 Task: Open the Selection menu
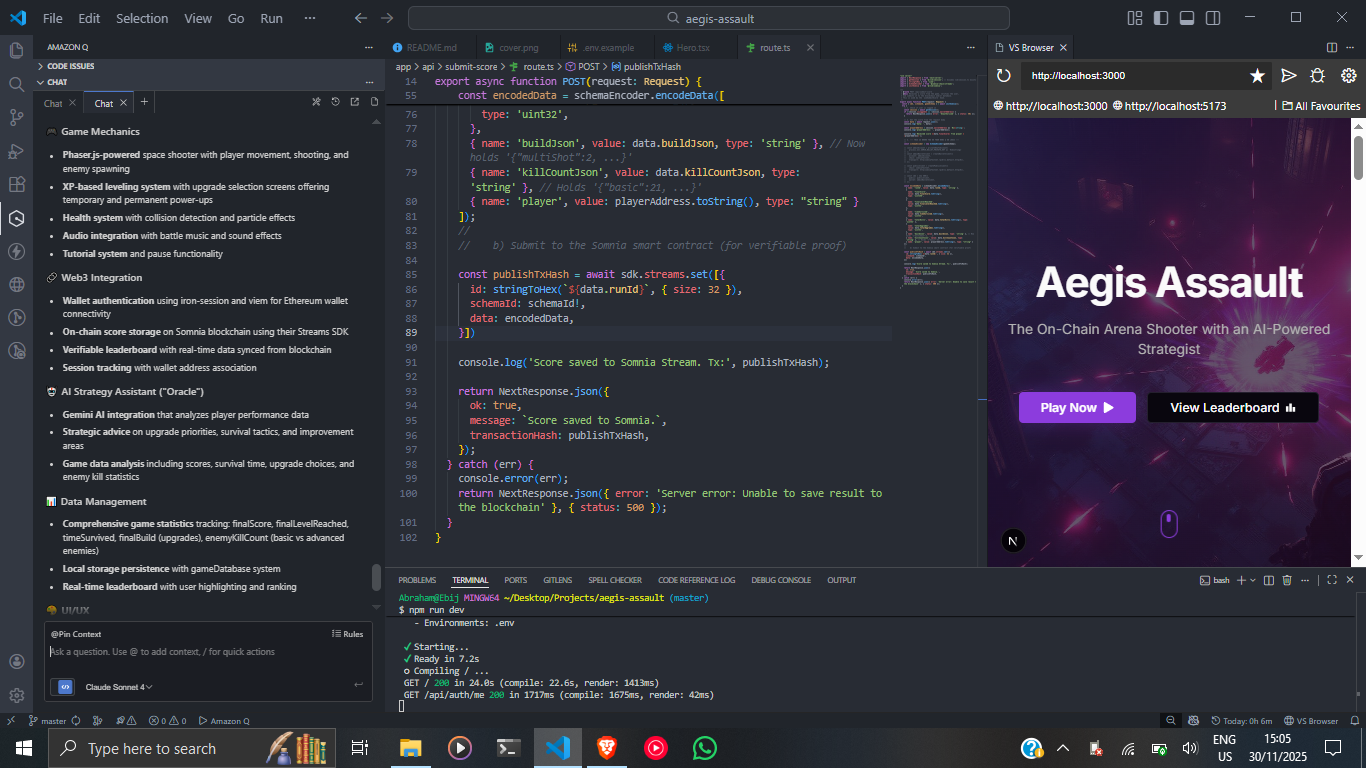click(142, 18)
